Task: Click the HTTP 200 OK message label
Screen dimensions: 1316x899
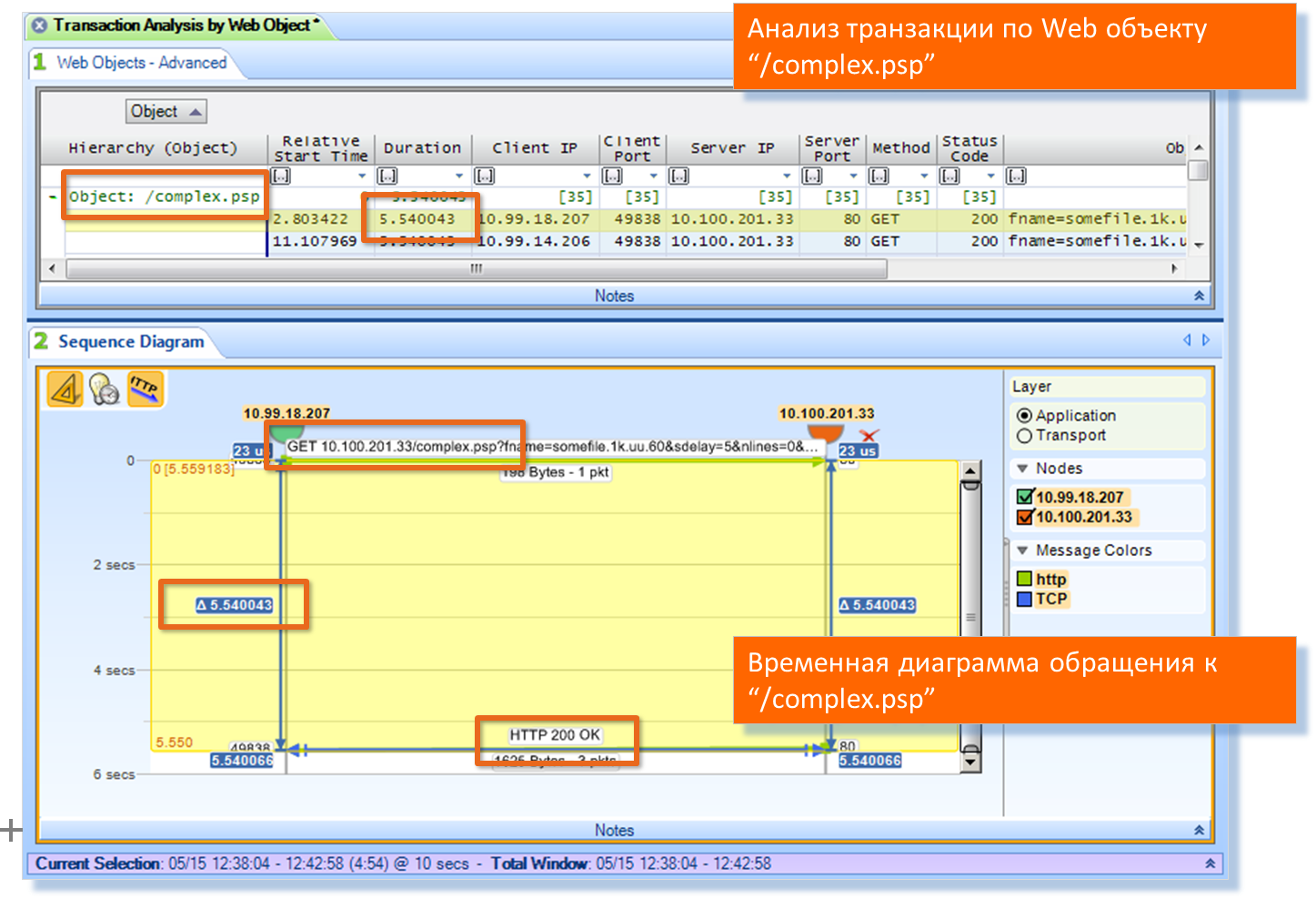Action: (x=555, y=735)
